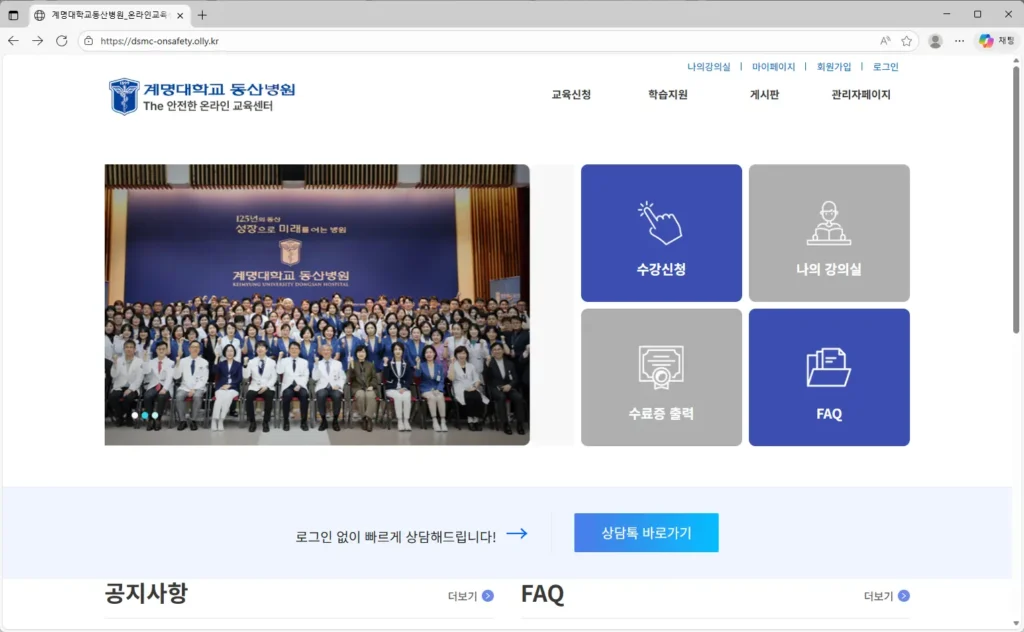Open the 로그인 link
The image size is (1024, 632).
coord(886,66)
